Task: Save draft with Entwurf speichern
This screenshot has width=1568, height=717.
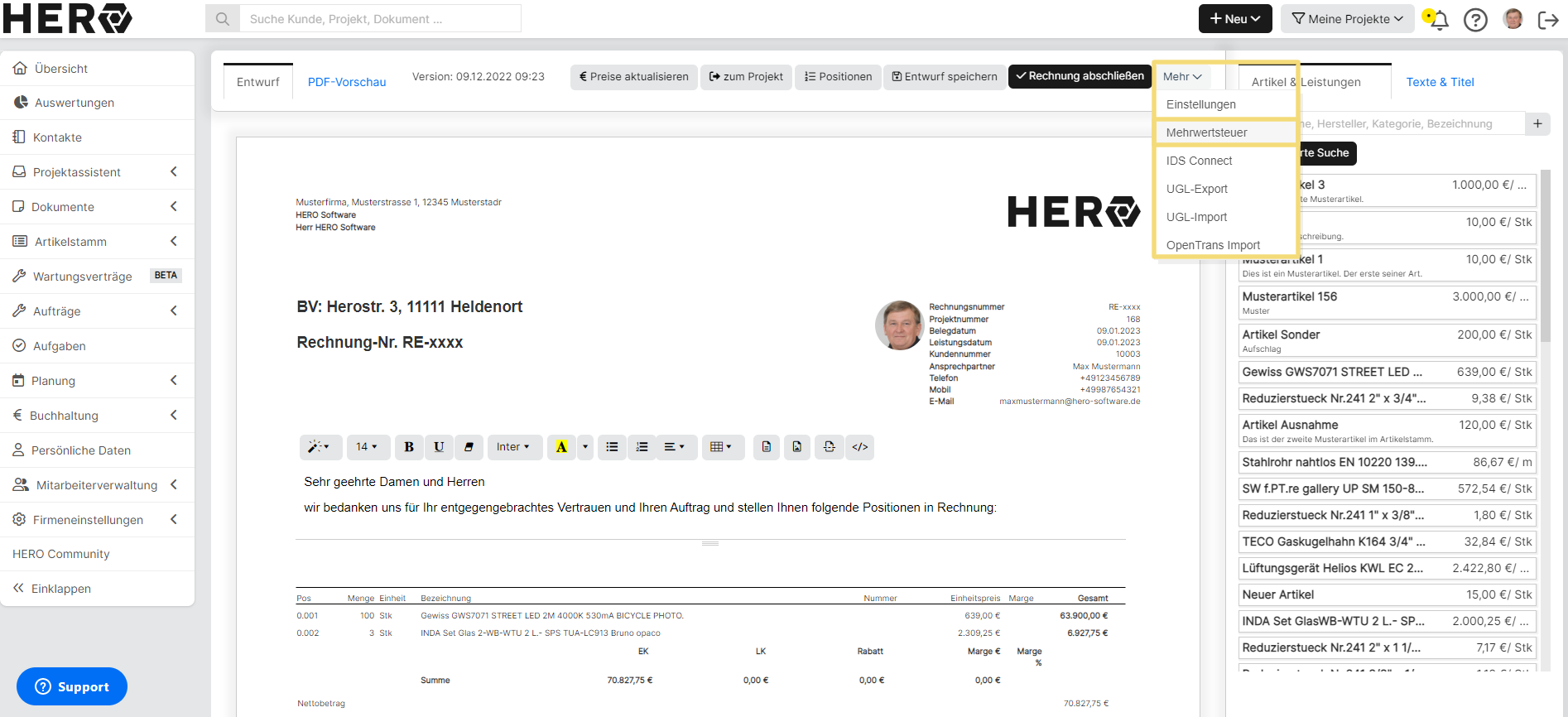Action: (x=945, y=77)
